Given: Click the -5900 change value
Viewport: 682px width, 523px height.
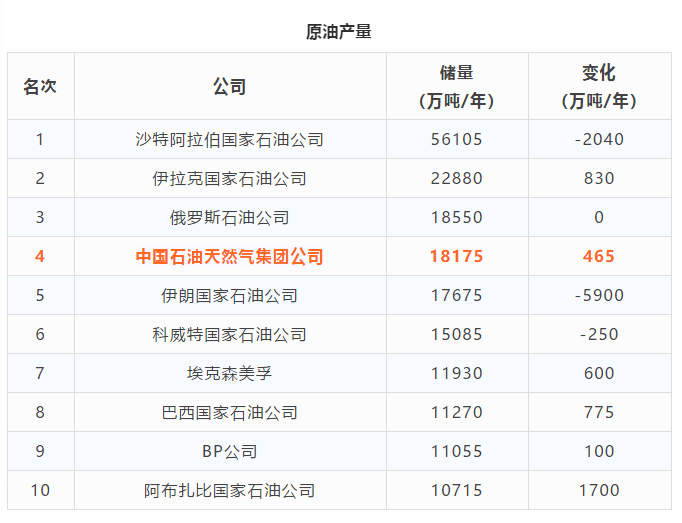Looking at the screenshot, I should pyautogui.click(x=599, y=296).
